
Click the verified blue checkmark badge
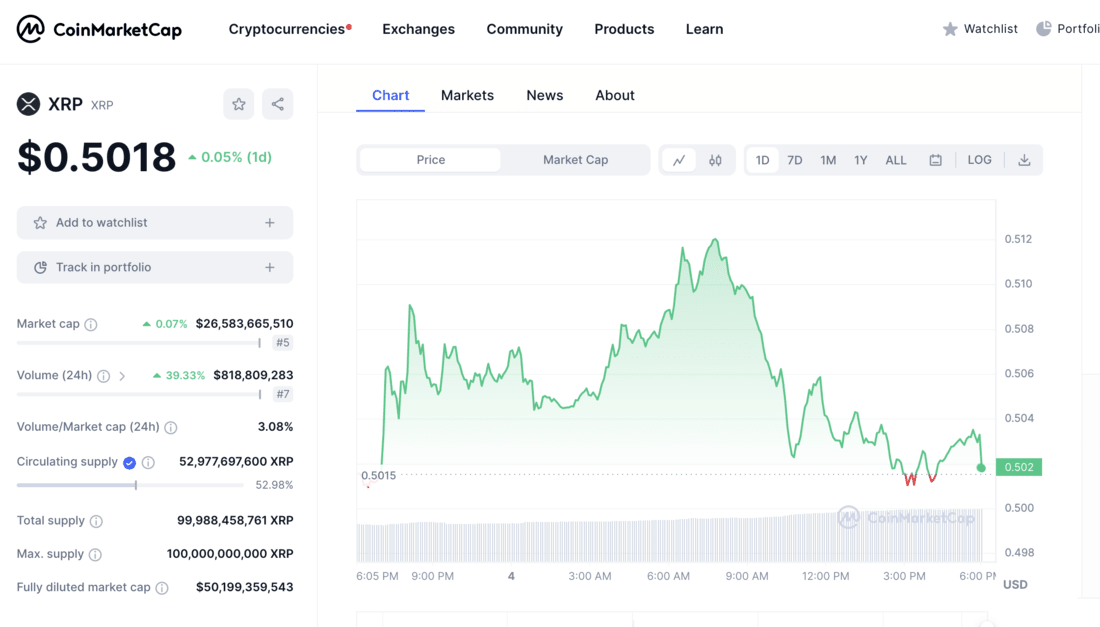[129, 462]
